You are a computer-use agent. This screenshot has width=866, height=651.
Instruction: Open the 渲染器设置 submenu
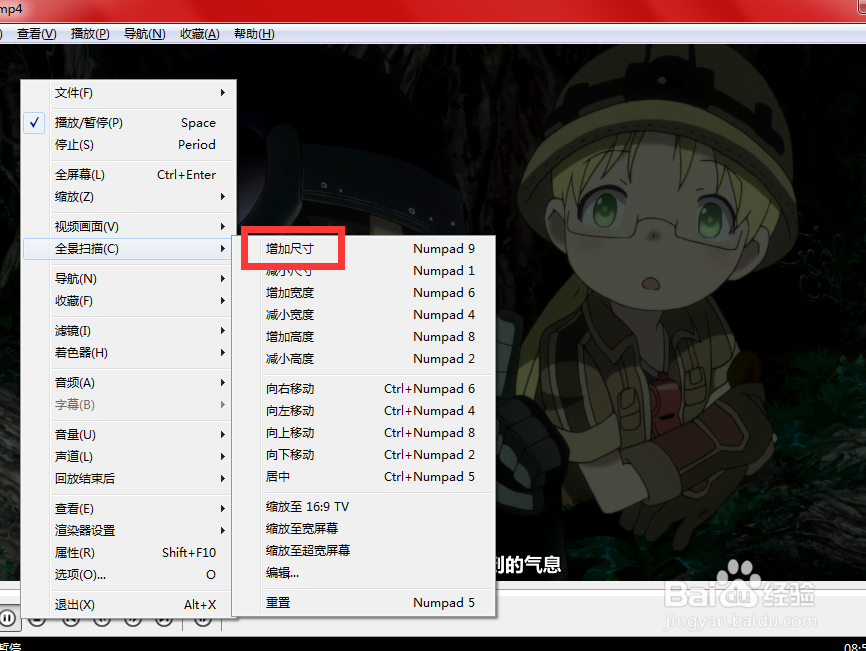coord(129,530)
